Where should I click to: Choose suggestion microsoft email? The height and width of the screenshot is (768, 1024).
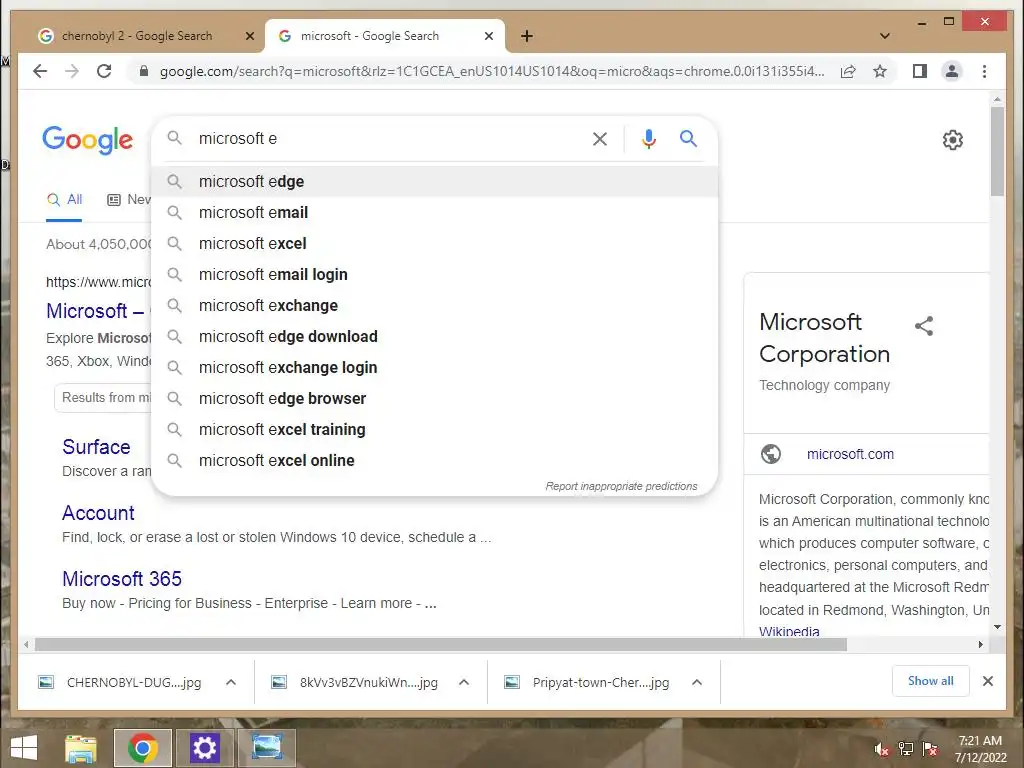pos(435,212)
